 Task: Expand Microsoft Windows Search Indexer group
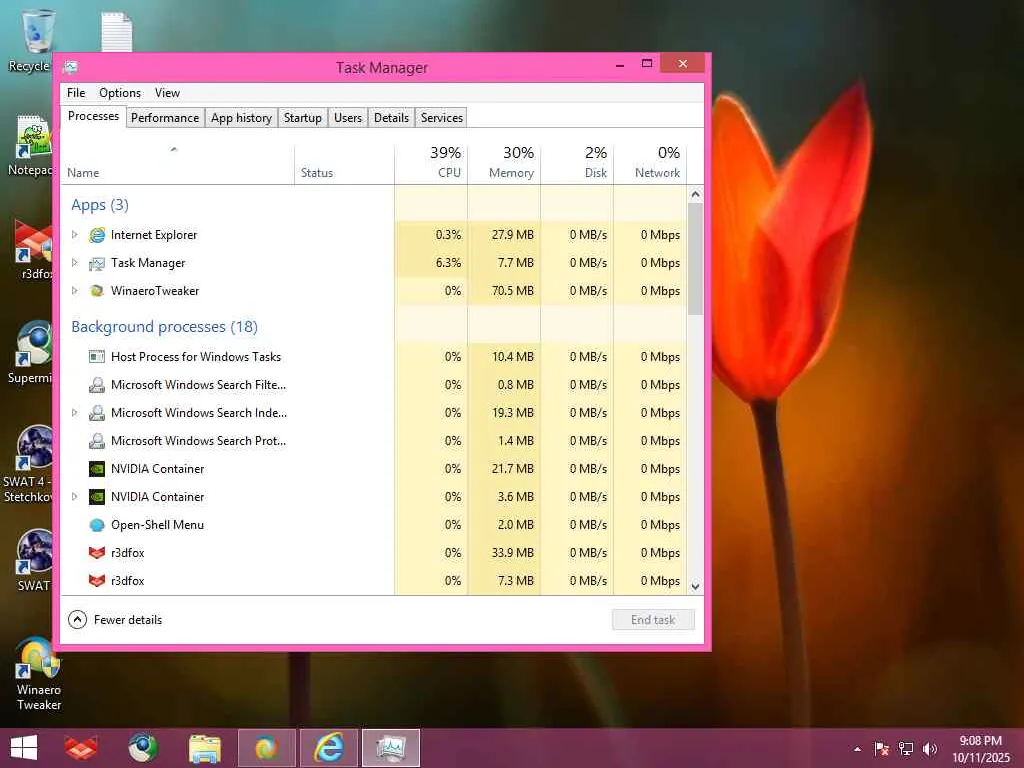tap(74, 413)
